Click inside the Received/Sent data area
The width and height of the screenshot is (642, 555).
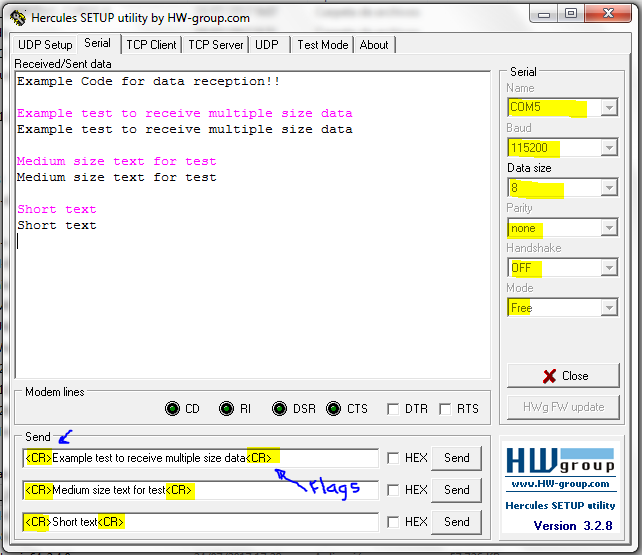click(x=253, y=225)
